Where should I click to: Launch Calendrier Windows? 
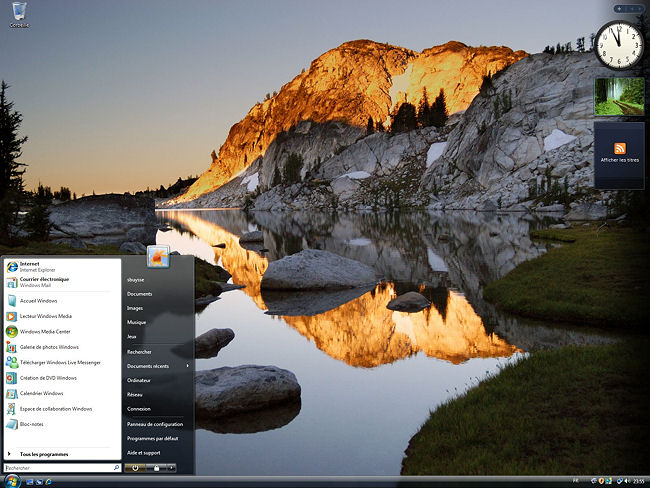pos(40,393)
